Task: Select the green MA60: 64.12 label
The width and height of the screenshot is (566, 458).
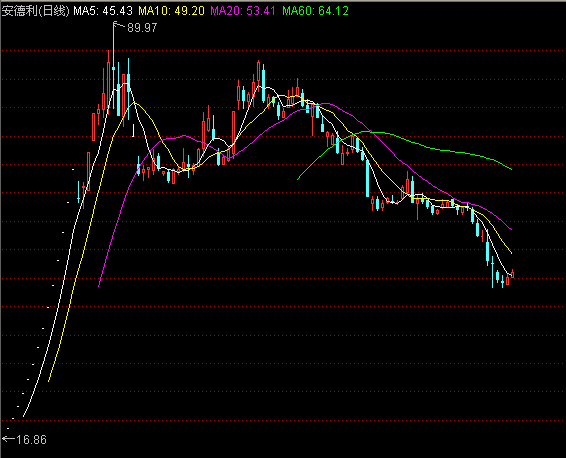Action: click(x=315, y=11)
